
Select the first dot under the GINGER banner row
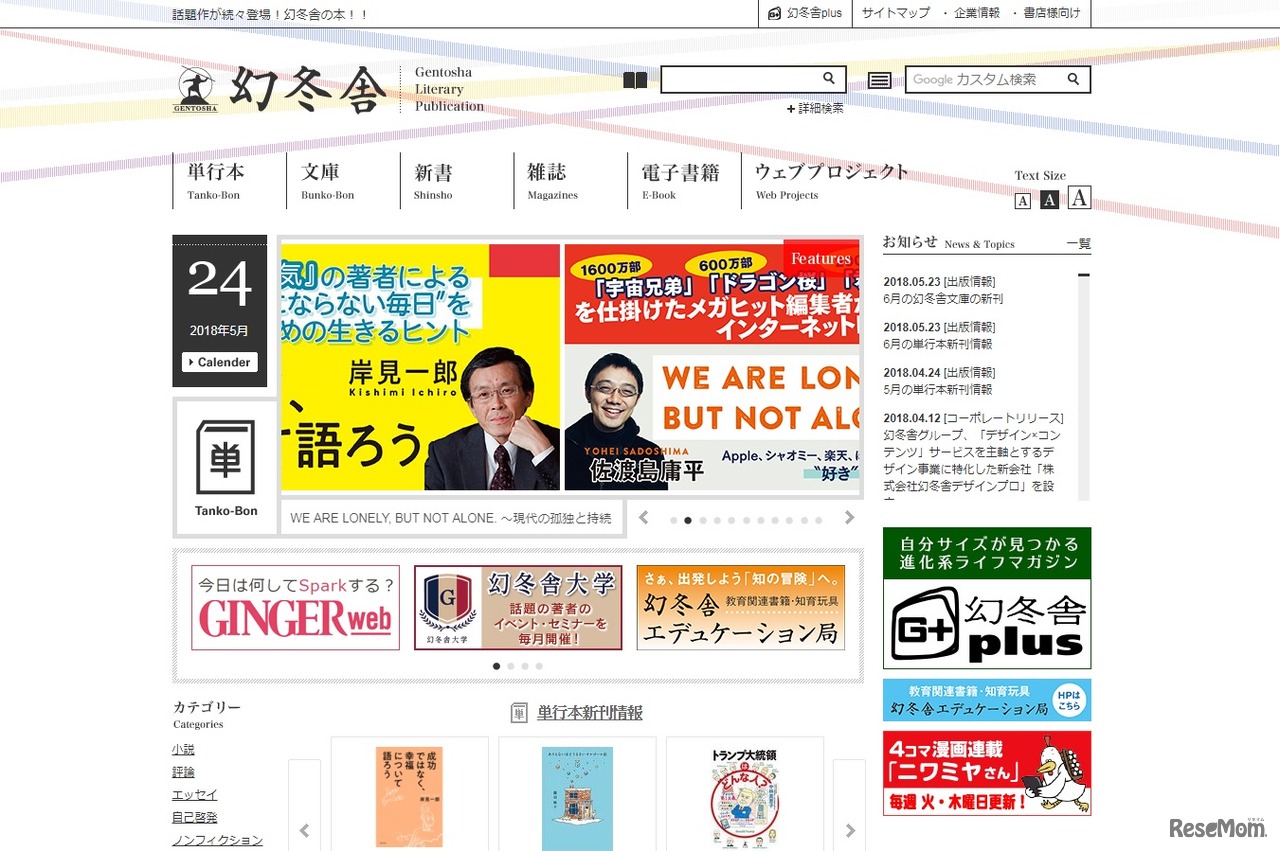[x=497, y=666]
